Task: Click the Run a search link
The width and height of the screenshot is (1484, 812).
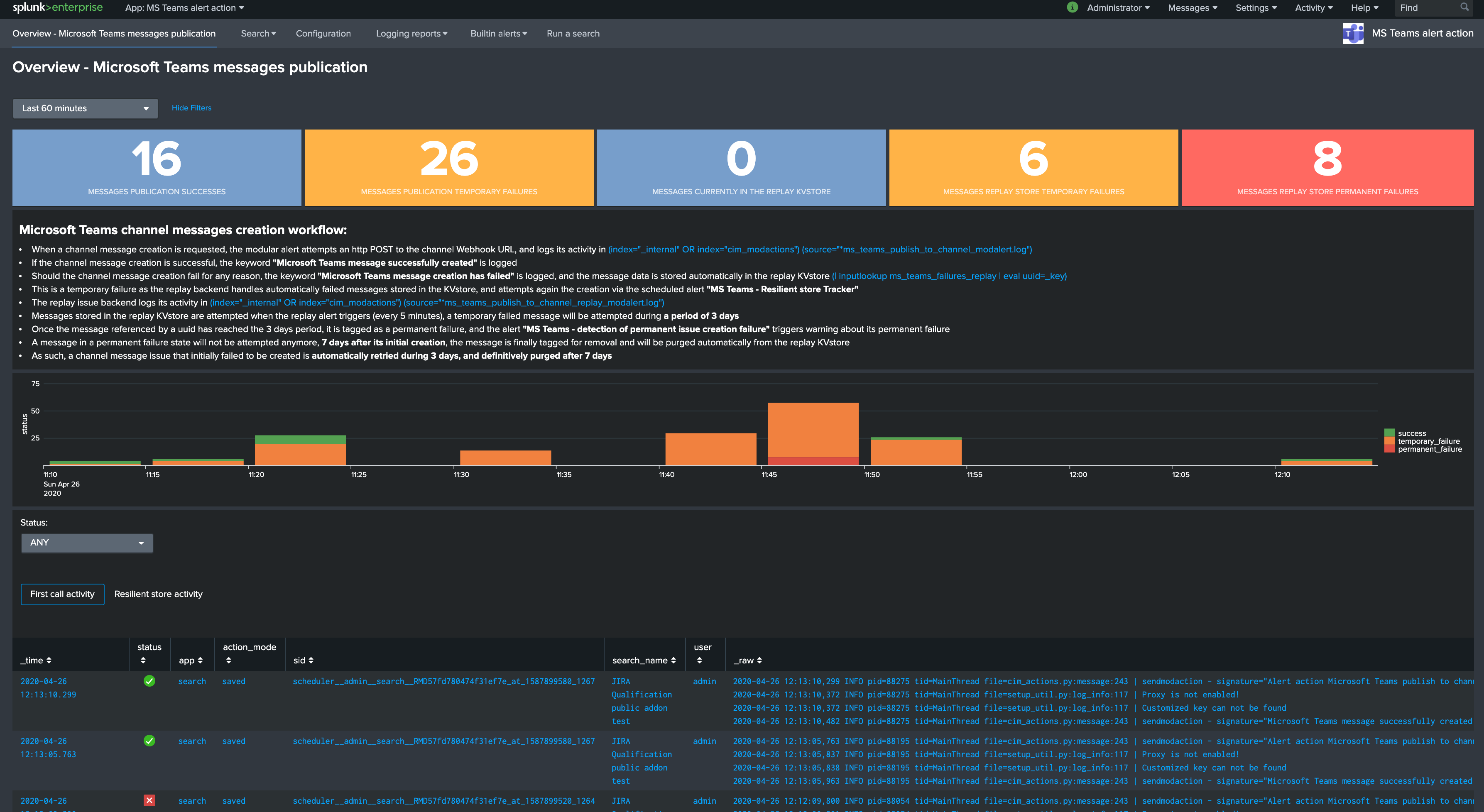Action: pyautogui.click(x=573, y=33)
